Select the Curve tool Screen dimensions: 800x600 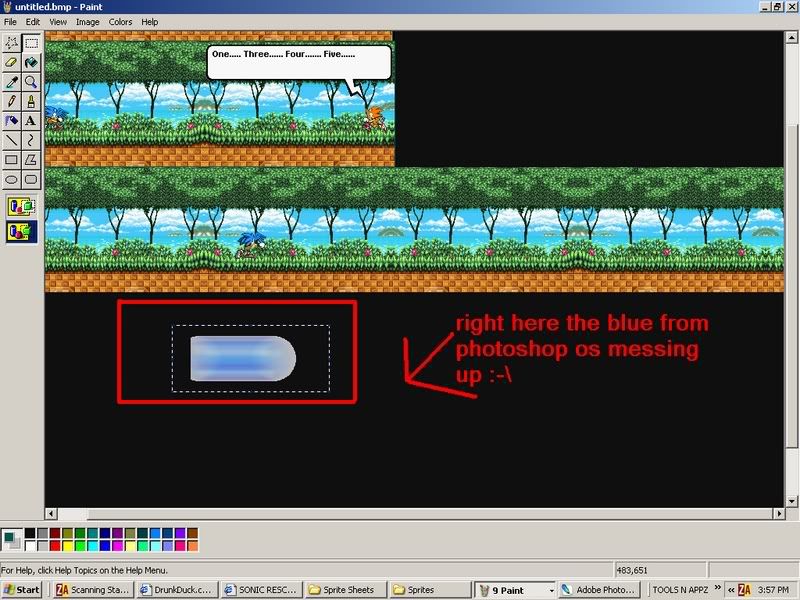click(x=31, y=140)
